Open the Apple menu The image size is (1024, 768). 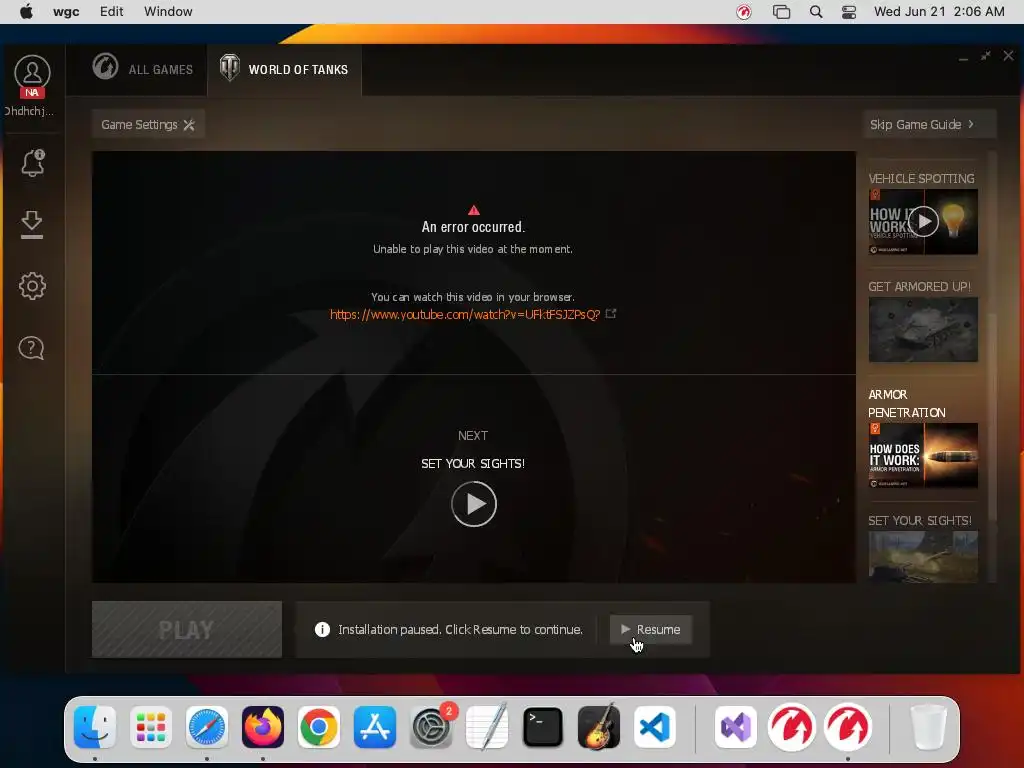coord(26,12)
